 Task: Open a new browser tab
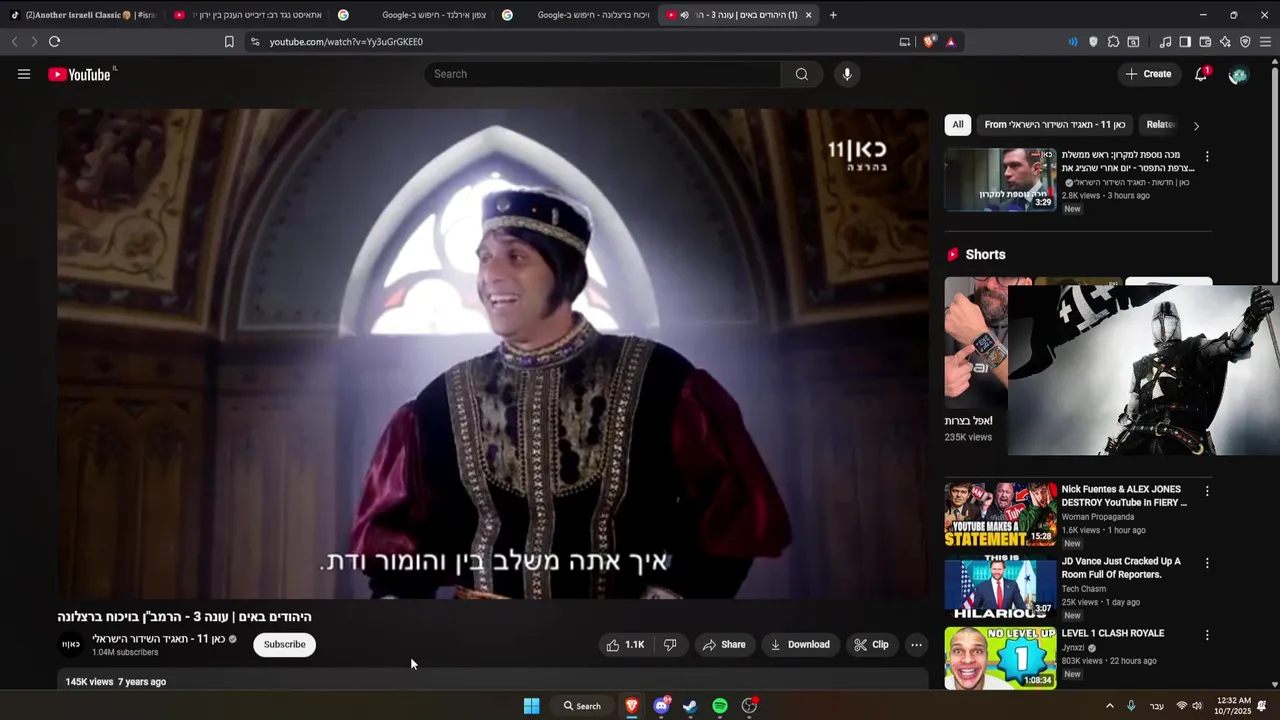point(833,15)
